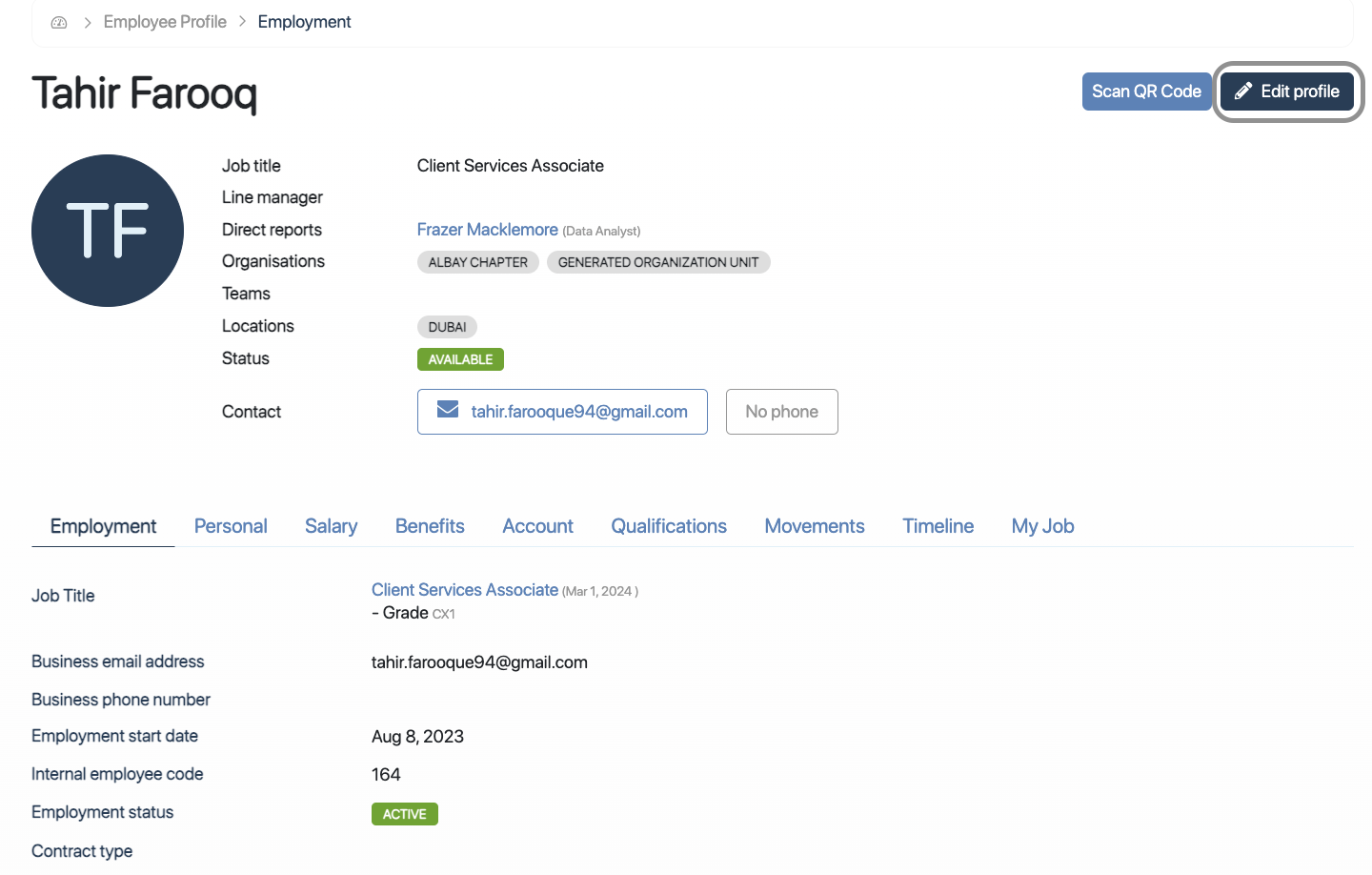
Task: Click the AVAILABLE status badge
Action: (x=460, y=359)
